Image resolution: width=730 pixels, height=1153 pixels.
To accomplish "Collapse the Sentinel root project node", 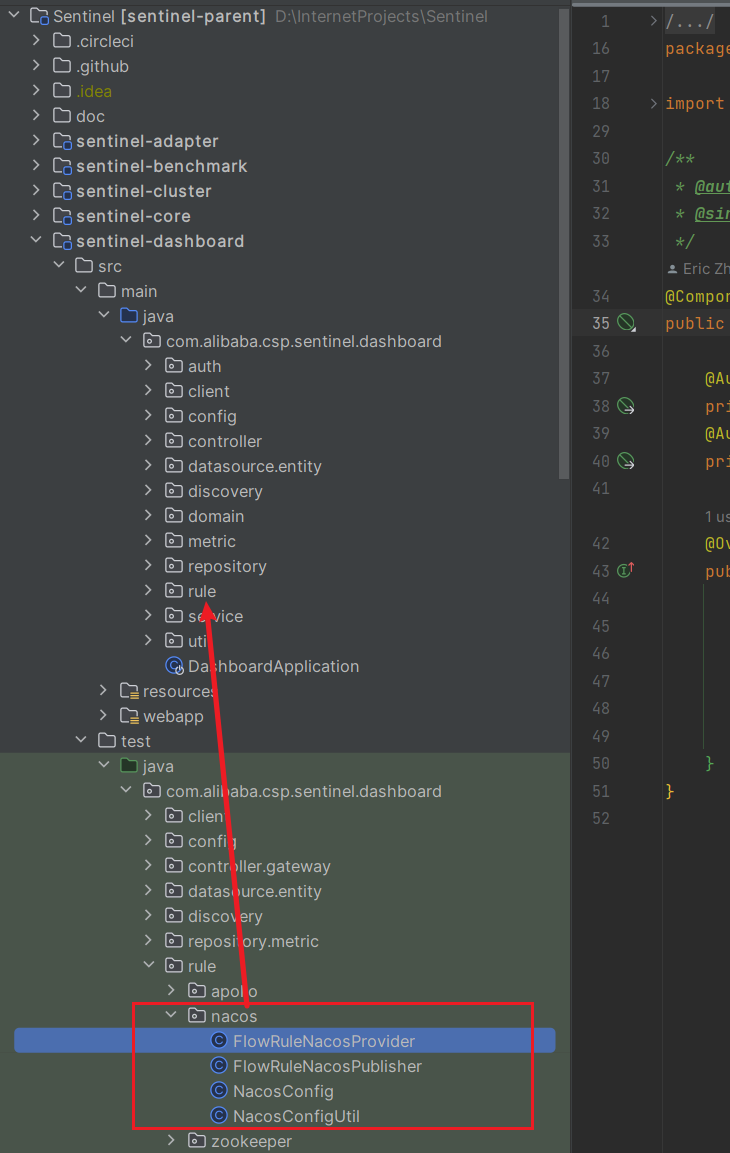I will tap(14, 15).
